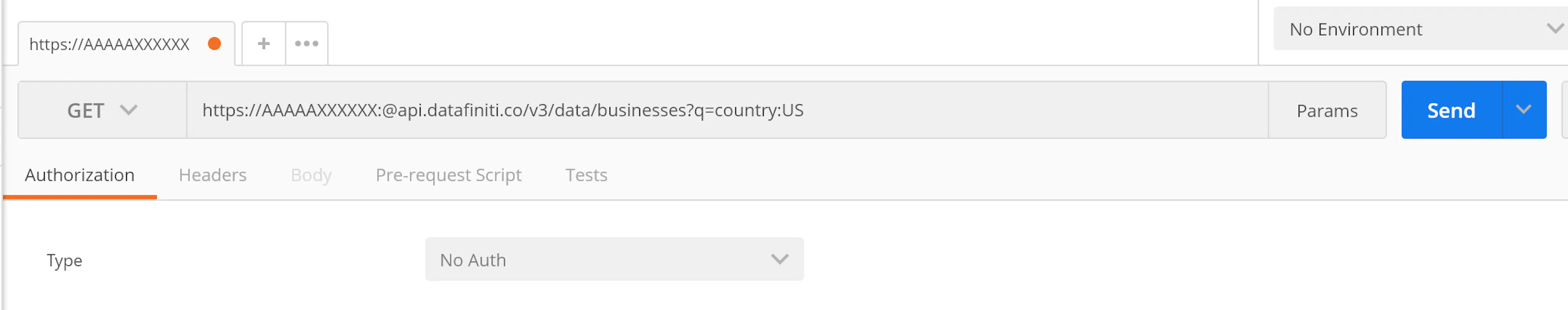Image resolution: width=1568 pixels, height=310 pixels.
Task: Click the Send button split arrow
Action: click(x=1523, y=110)
